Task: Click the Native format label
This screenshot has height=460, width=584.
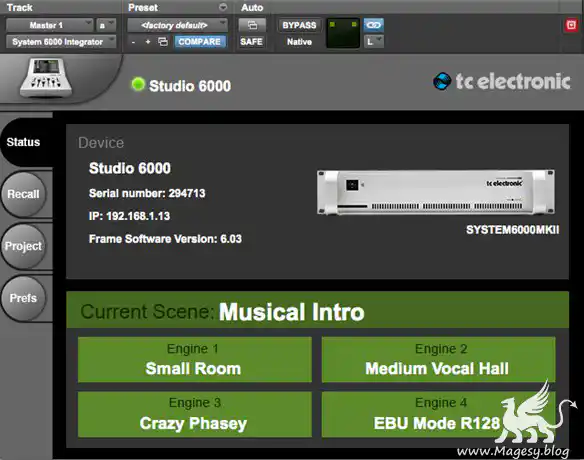Action: point(299,42)
